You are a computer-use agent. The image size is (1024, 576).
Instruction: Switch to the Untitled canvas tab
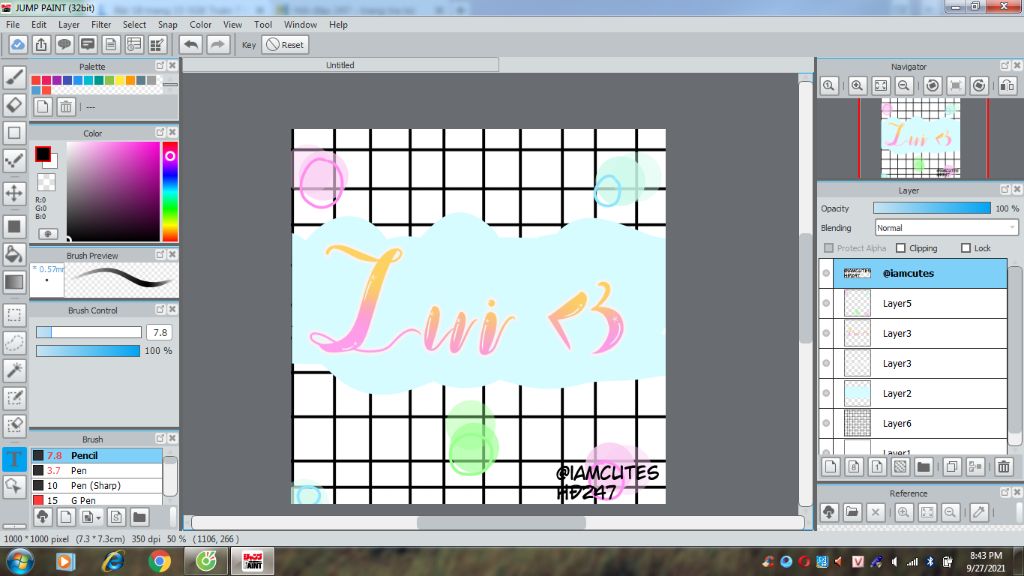[340, 65]
